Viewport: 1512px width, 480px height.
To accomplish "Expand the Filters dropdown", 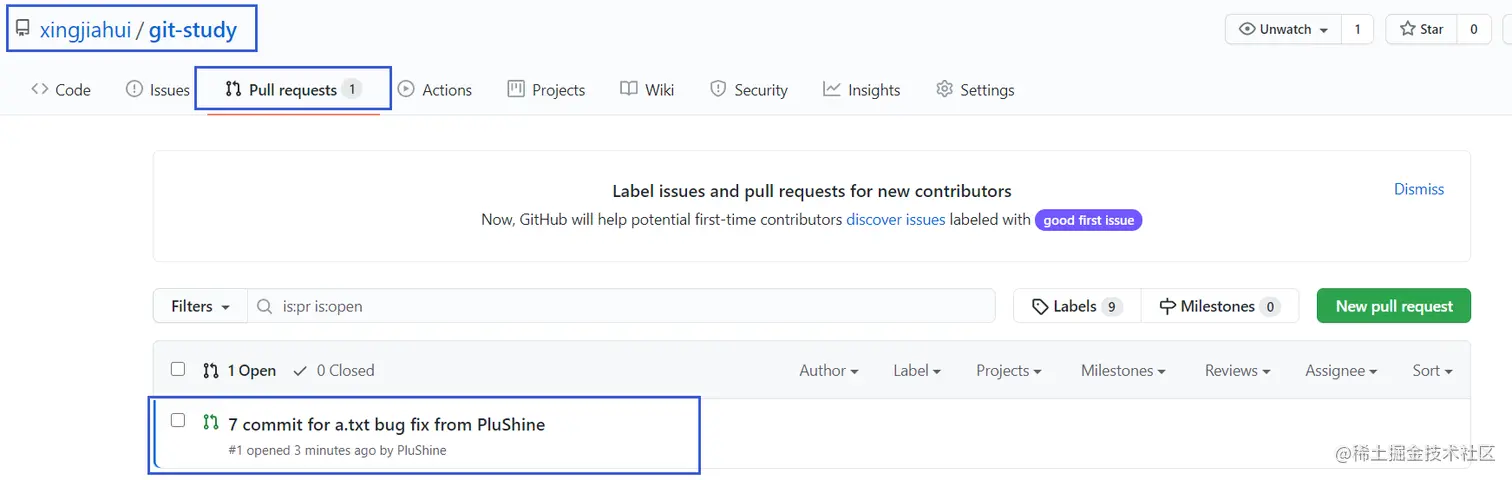I will pyautogui.click(x=200, y=307).
